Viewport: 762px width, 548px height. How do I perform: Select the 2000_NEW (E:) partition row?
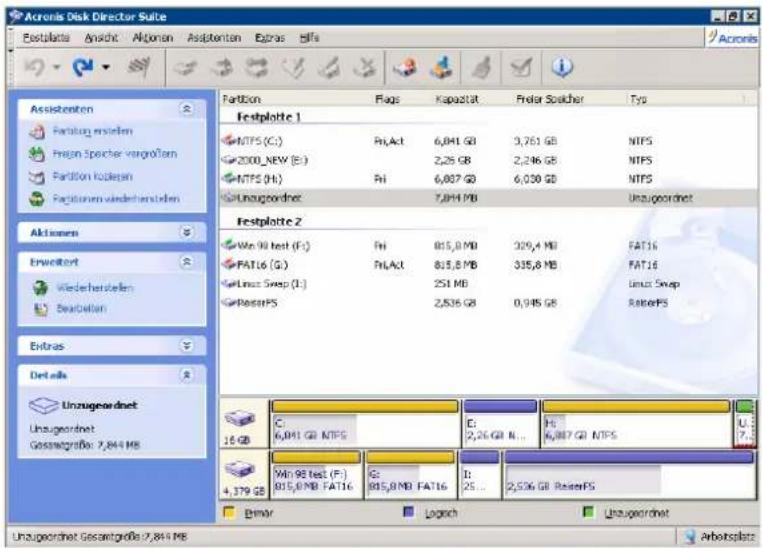point(488,160)
